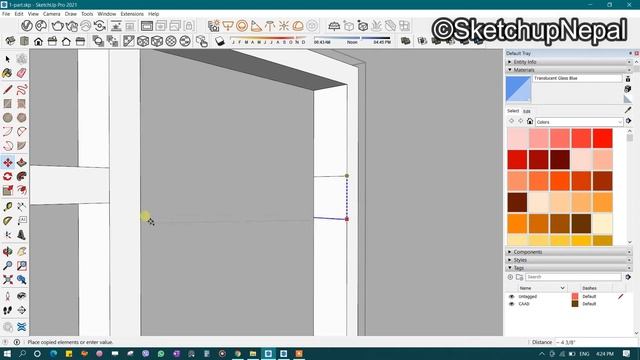The height and width of the screenshot is (360, 640).
Task: Select the Freehand drawing tool
Action: pos(22,89)
